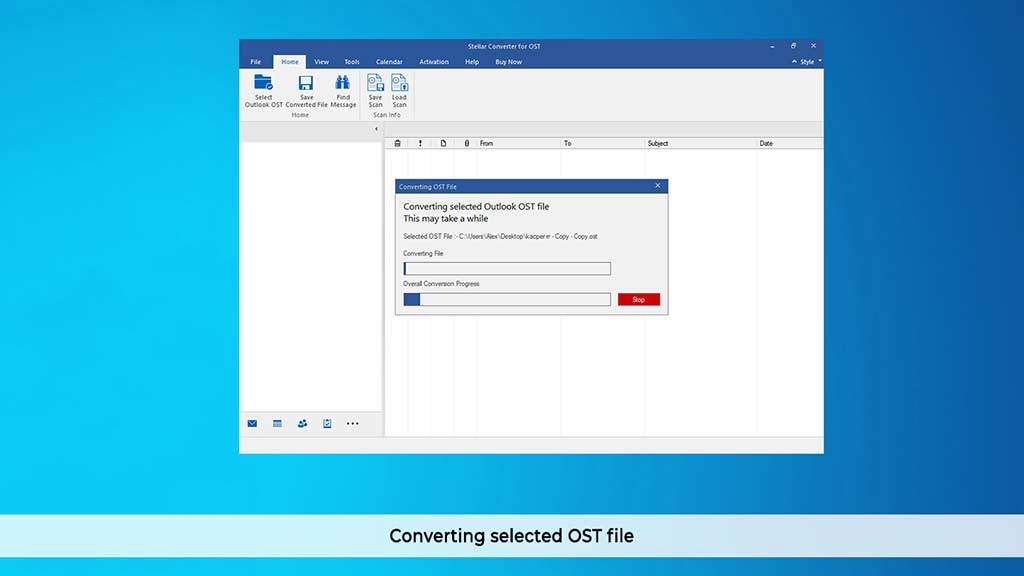Open the Activation tab
1024x576 pixels.
click(434, 61)
